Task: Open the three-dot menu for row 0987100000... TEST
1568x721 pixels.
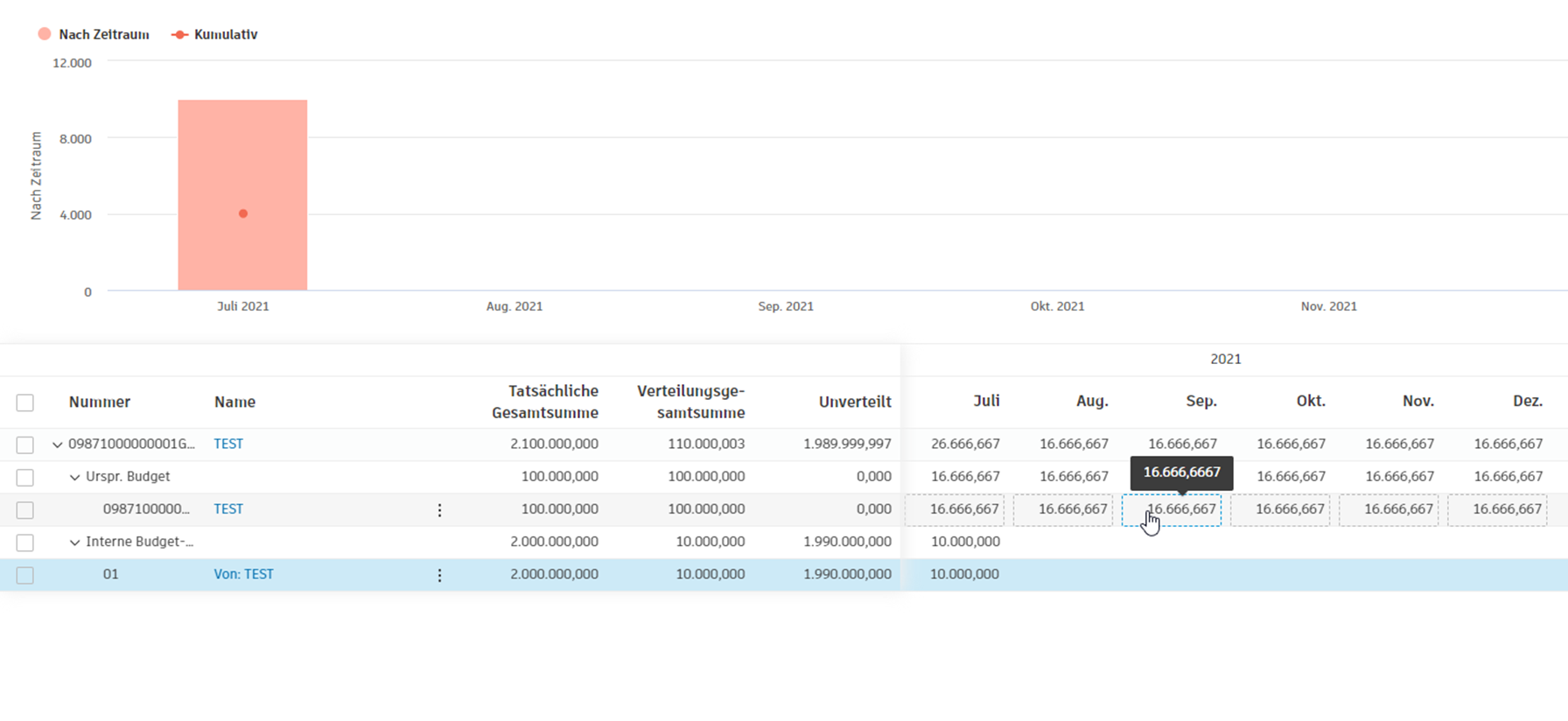Action: [439, 510]
